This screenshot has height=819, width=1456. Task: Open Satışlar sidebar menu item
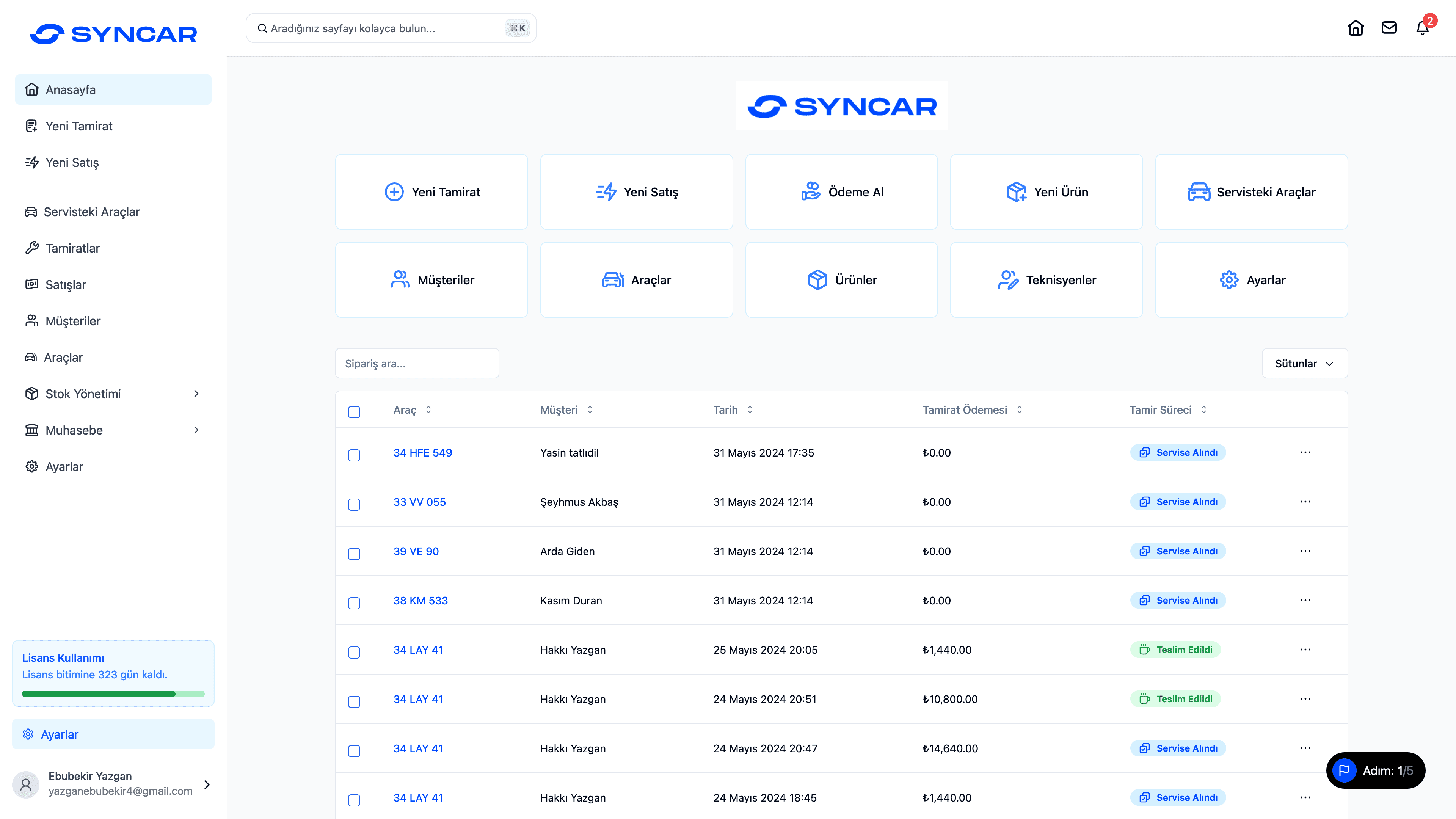(x=66, y=284)
